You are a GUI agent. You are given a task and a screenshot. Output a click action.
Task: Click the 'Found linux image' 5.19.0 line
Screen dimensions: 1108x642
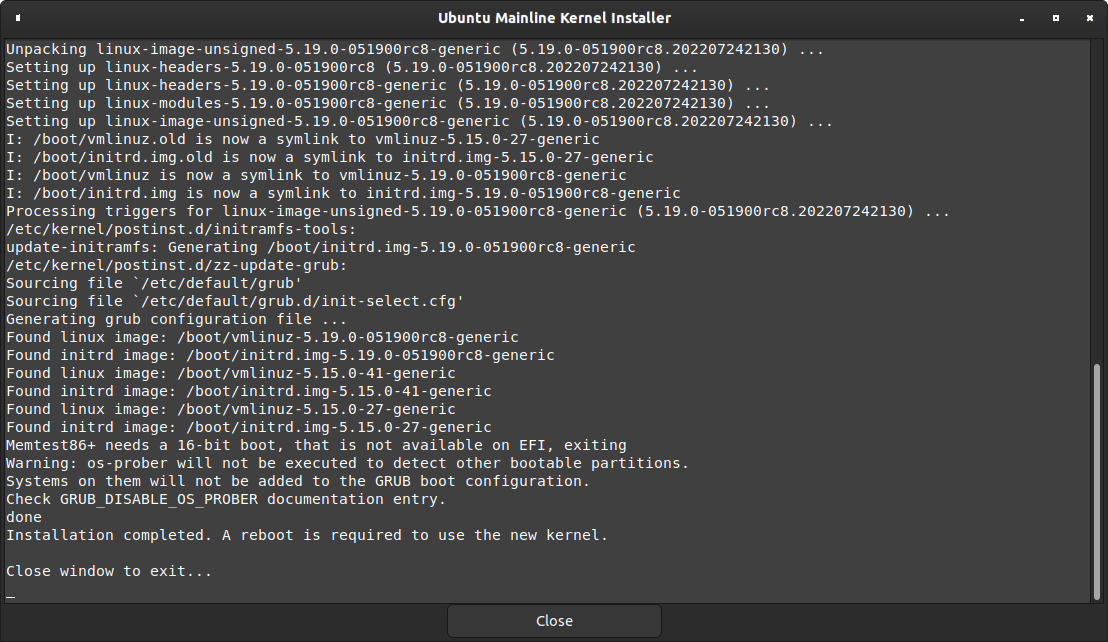tap(262, 337)
